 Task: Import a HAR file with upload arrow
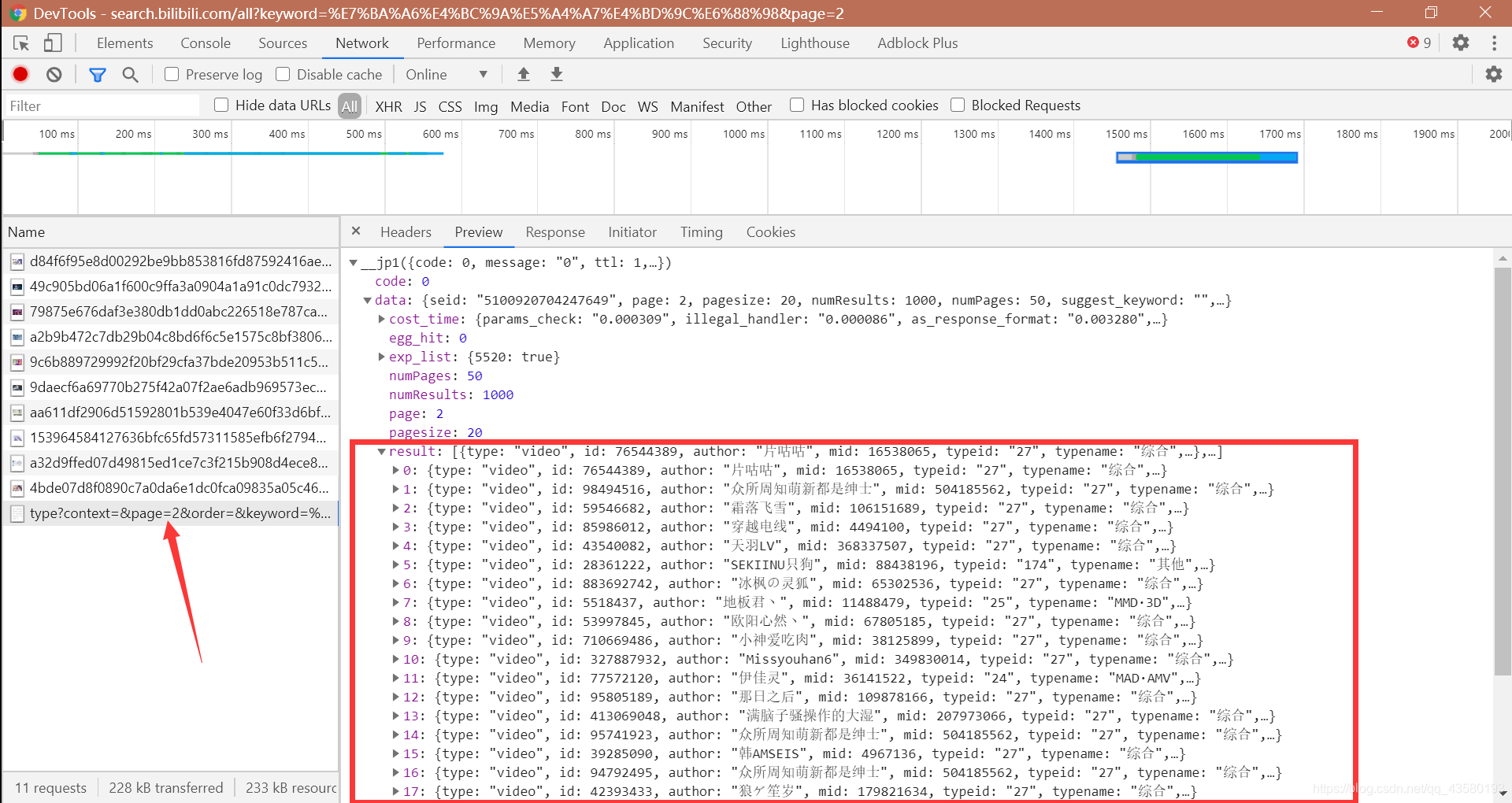(x=523, y=74)
